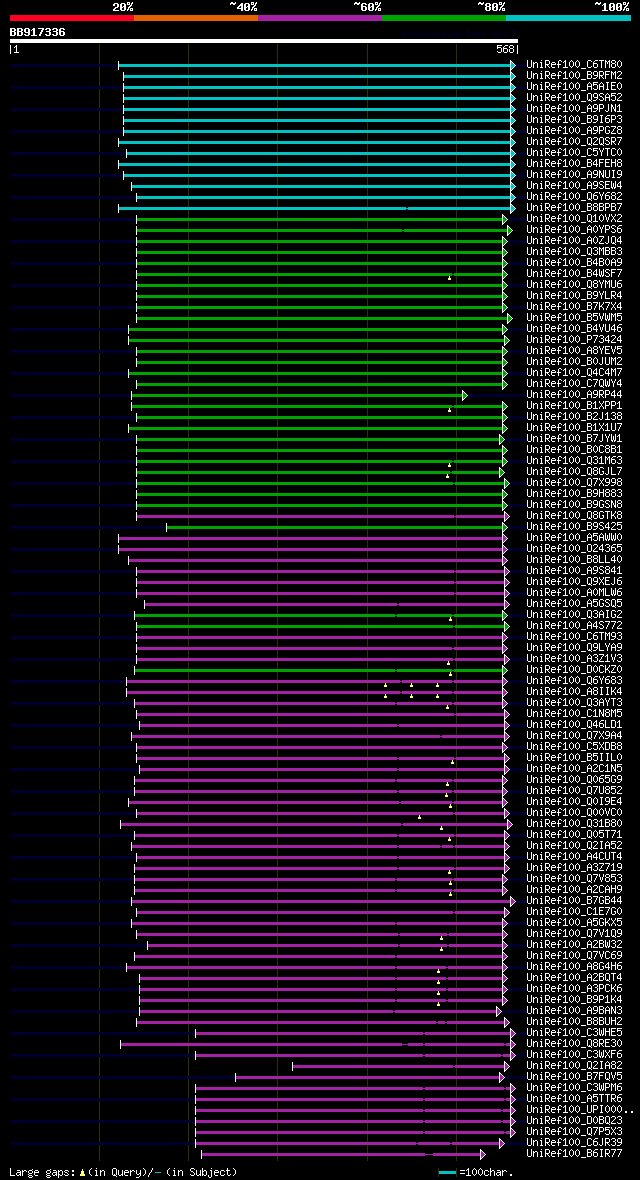Select hit UniRef100_D0CKZ0
The height and width of the screenshot is (1180, 640).
(x=574, y=669)
